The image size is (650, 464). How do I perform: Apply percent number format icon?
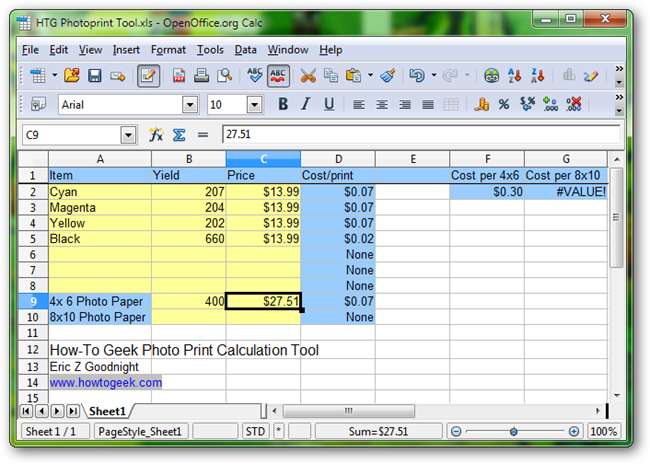click(504, 104)
